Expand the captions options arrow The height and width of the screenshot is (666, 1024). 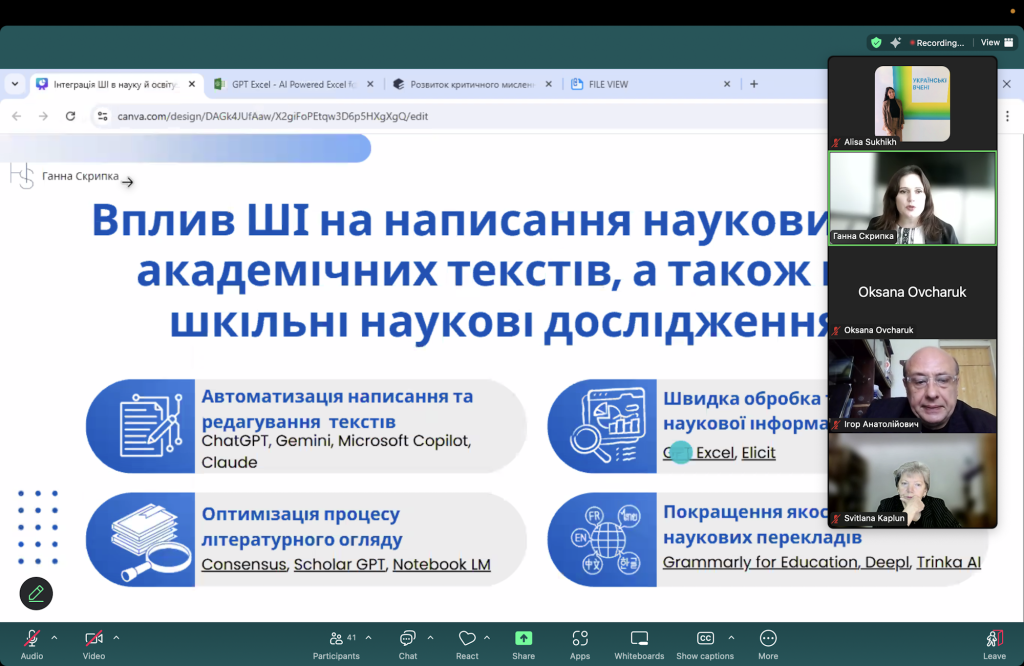click(x=731, y=638)
